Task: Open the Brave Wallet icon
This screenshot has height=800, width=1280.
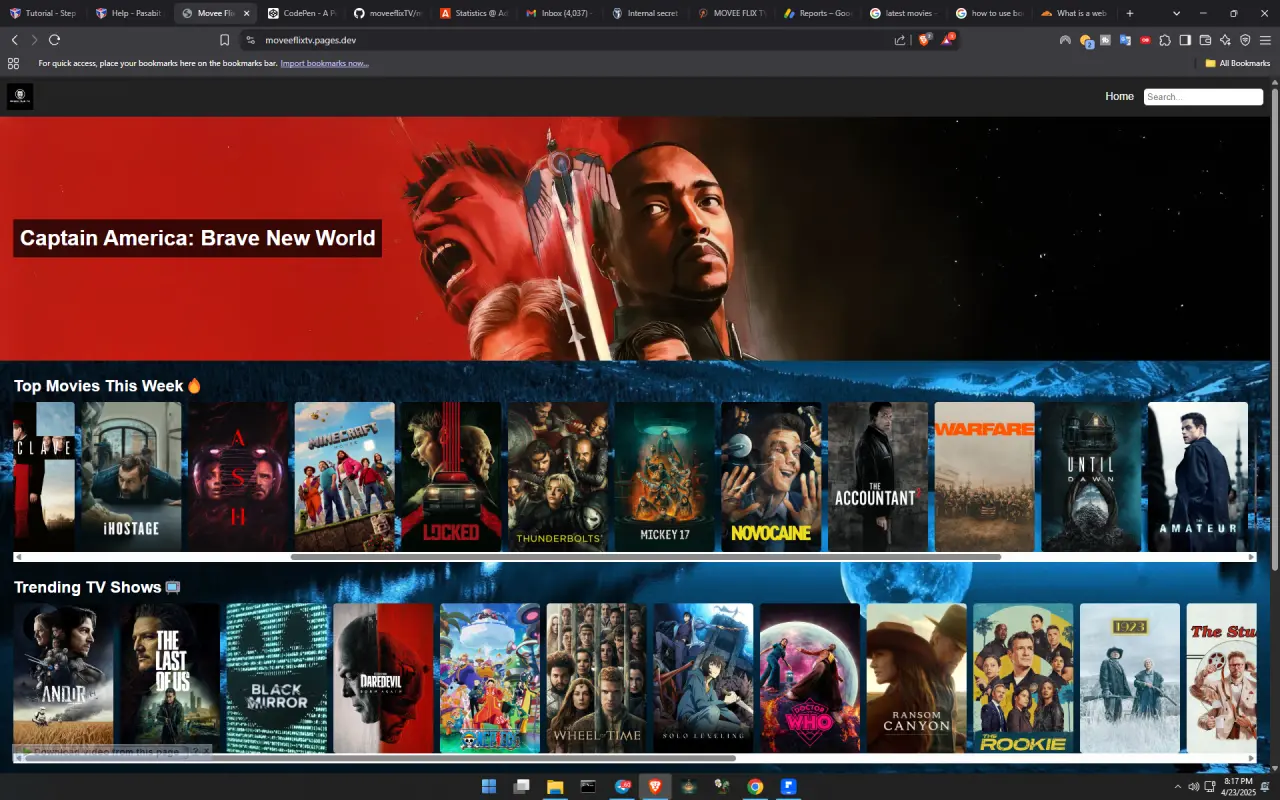Action: pos(1205,40)
